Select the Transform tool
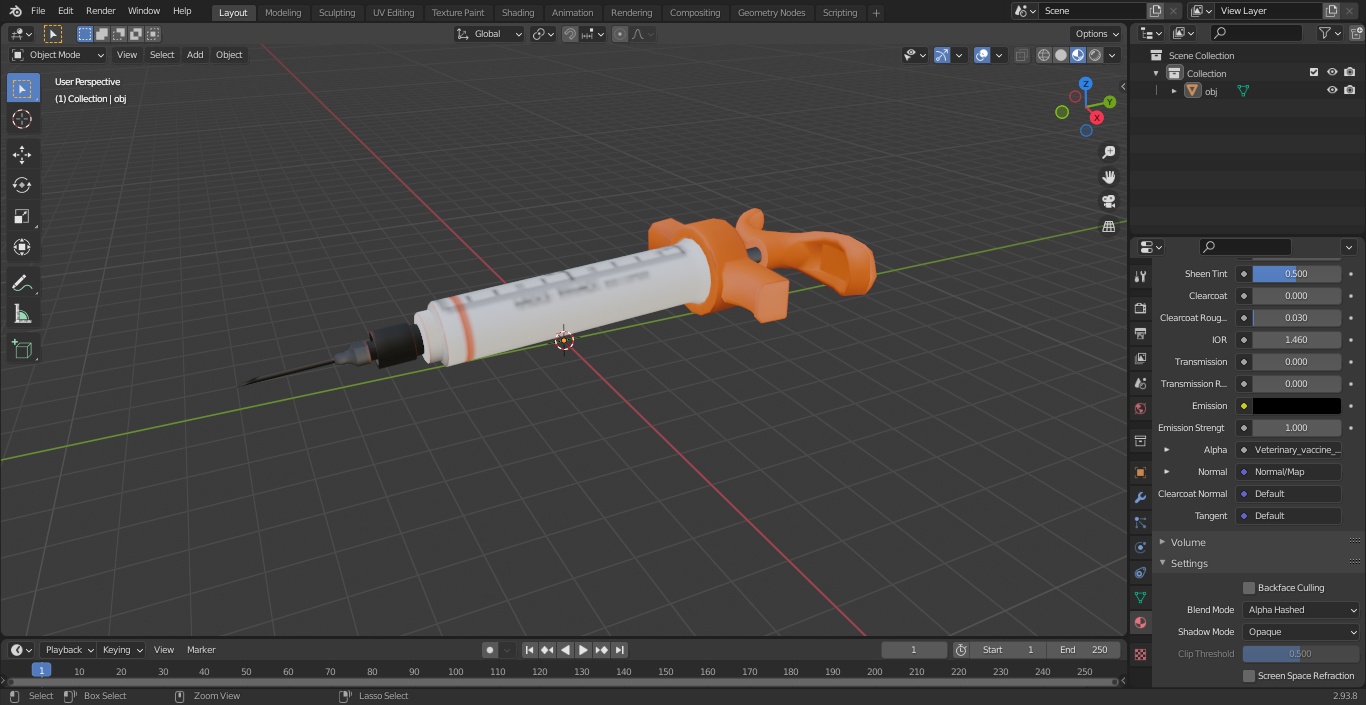Viewport: 1366px width, 705px height. tap(22, 247)
